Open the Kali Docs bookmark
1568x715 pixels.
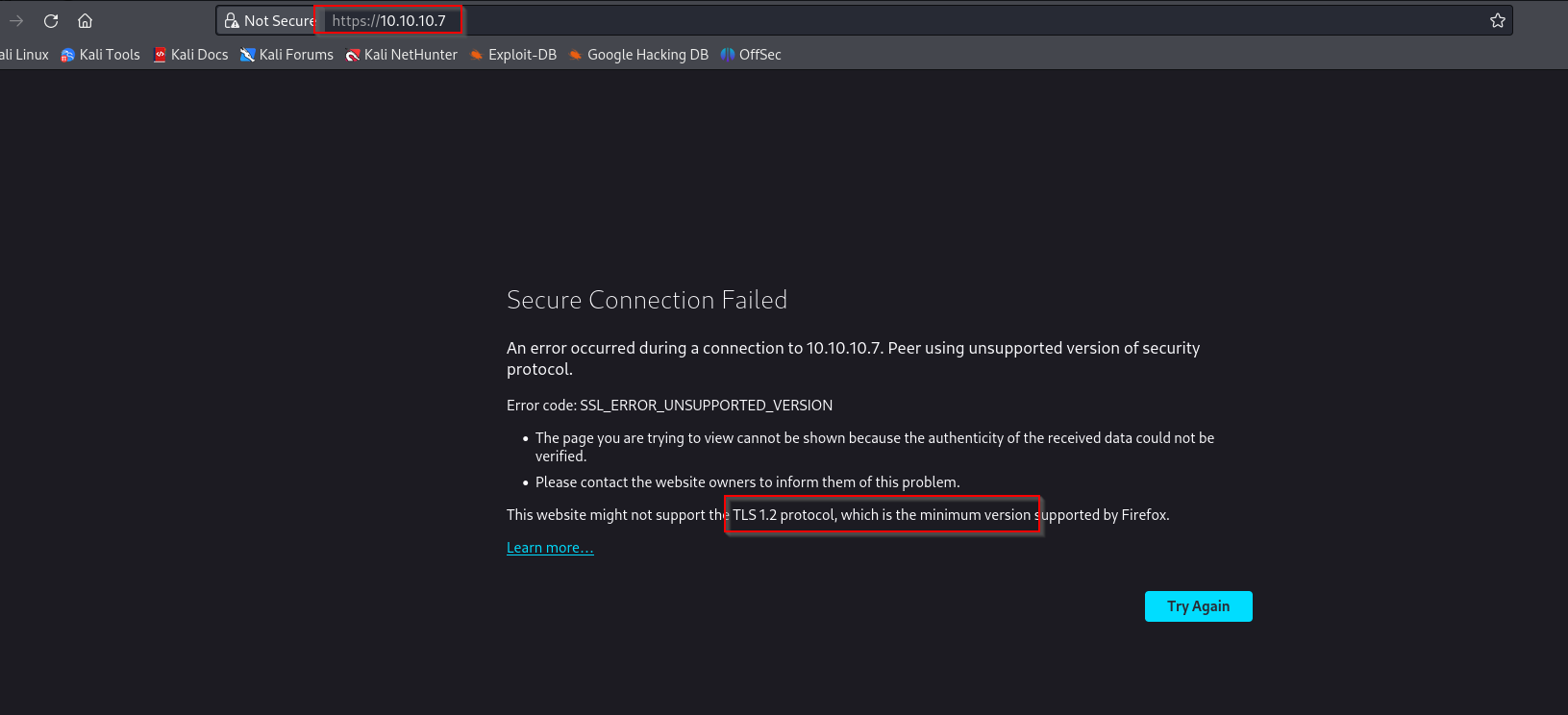[190, 55]
